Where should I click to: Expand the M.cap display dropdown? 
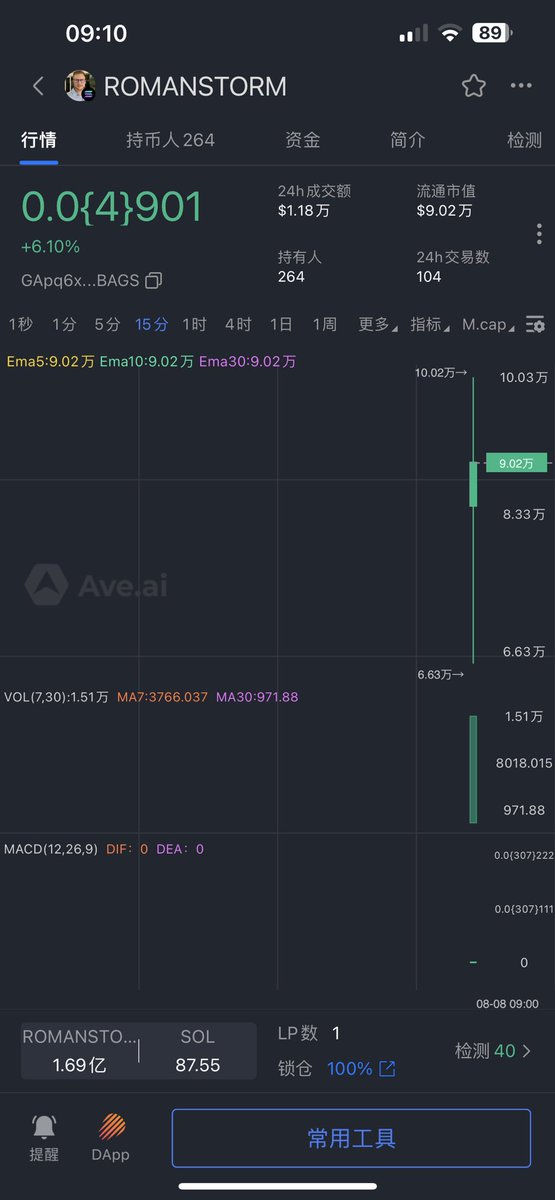point(489,324)
